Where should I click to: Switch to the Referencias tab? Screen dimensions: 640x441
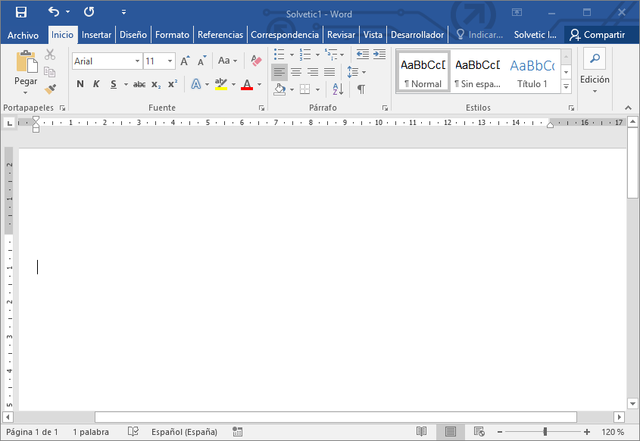pyautogui.click(x=220, y=35)
